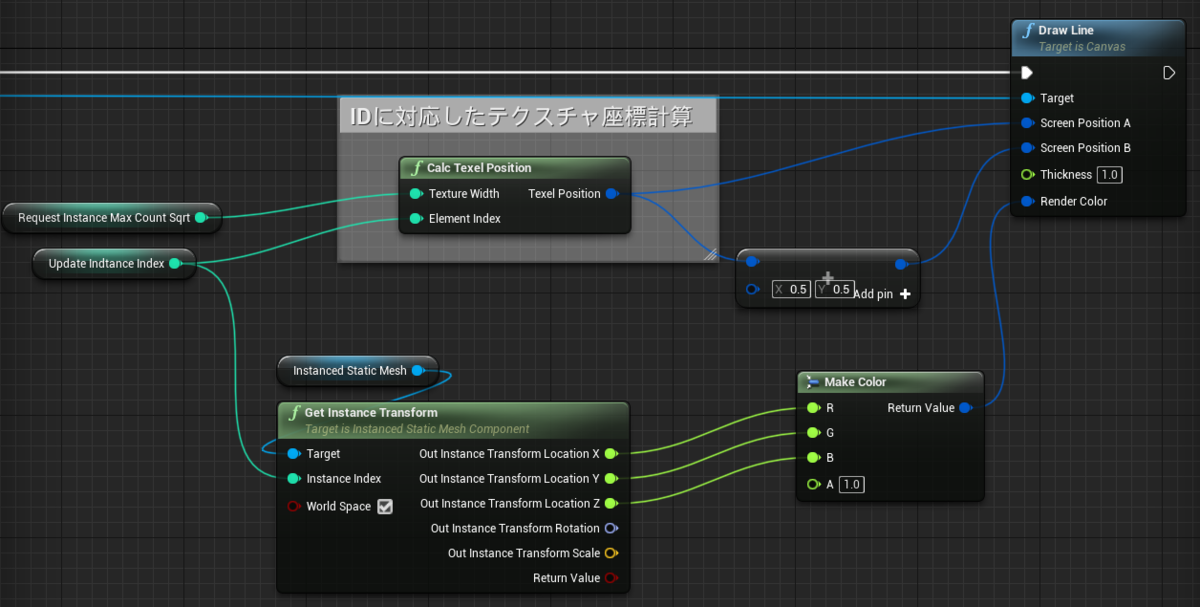Click the B input pin on Make Color
This screenshot has height=607, width=1200.
(x=812, y=458)
